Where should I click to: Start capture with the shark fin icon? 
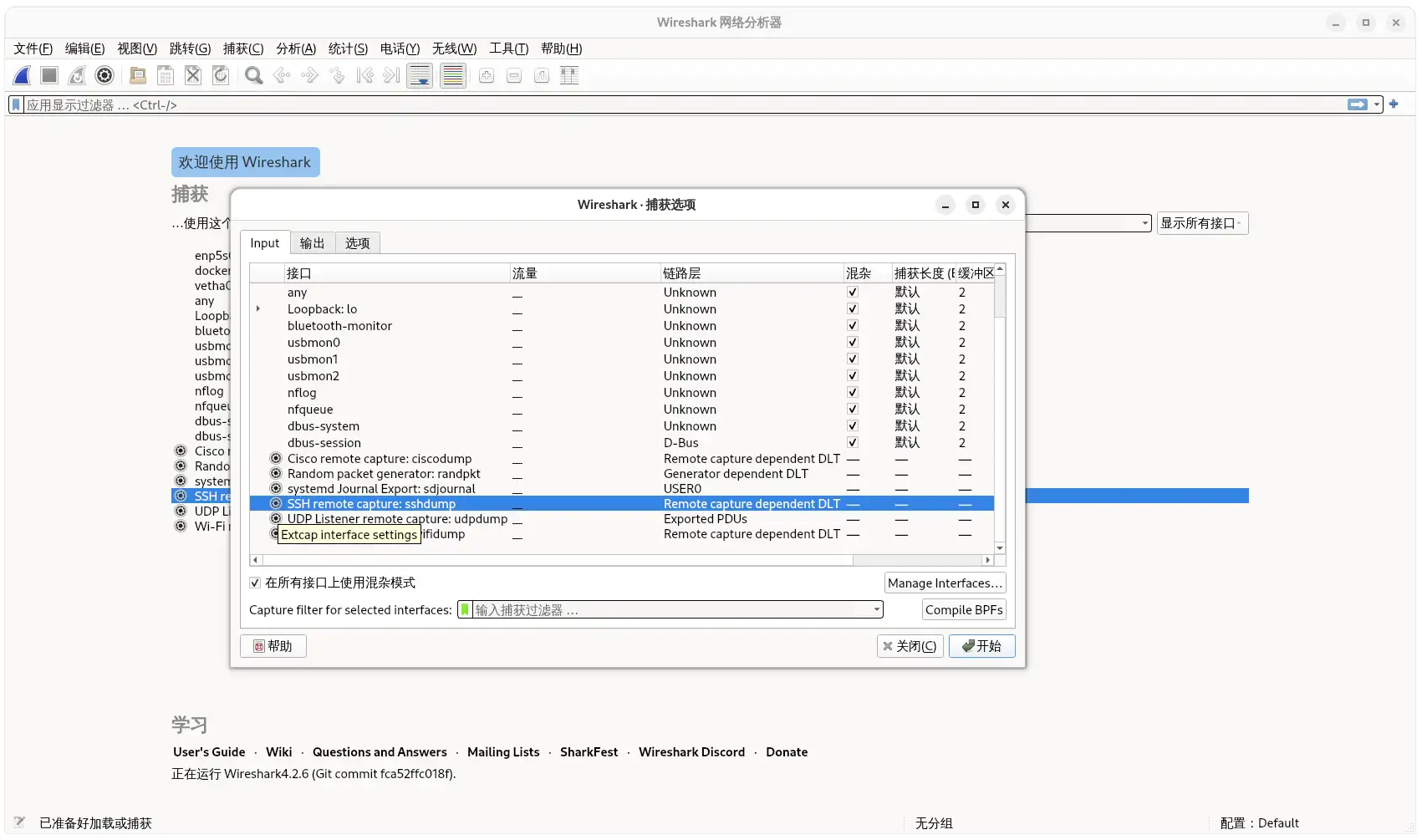pos(23,76)
